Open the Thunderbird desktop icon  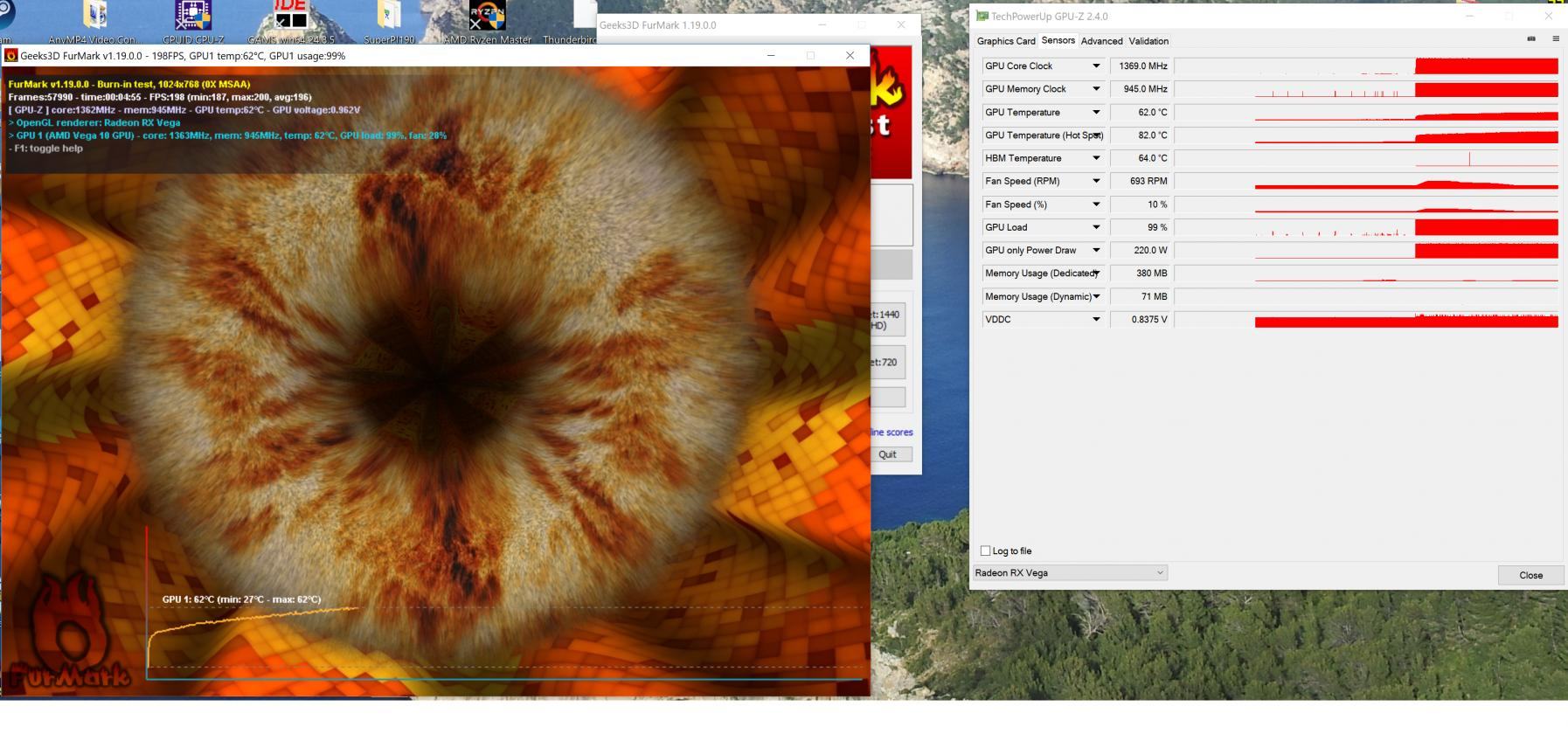point(577,22)
